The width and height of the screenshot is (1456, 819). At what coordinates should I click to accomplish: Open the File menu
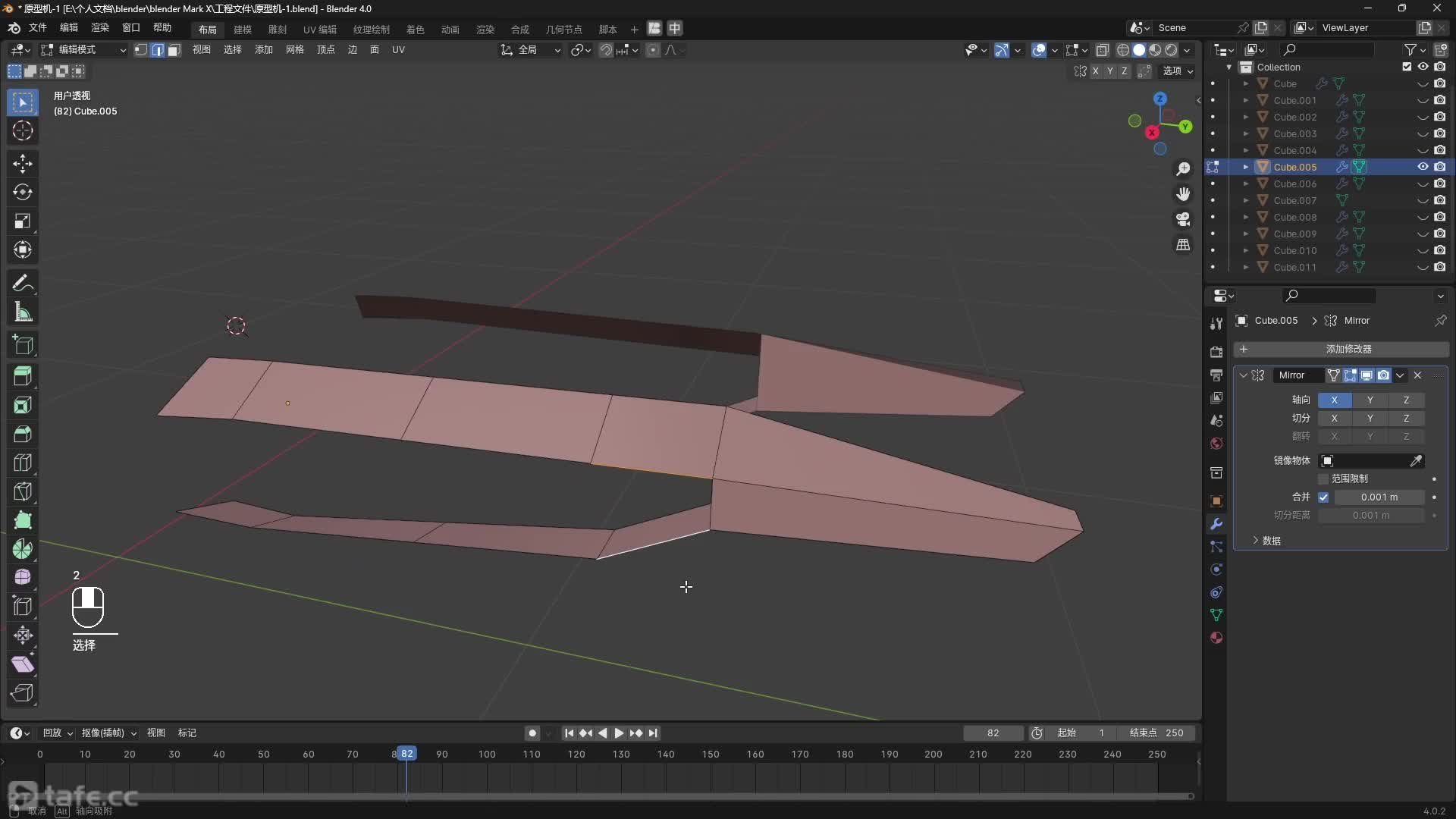[38, 28]
